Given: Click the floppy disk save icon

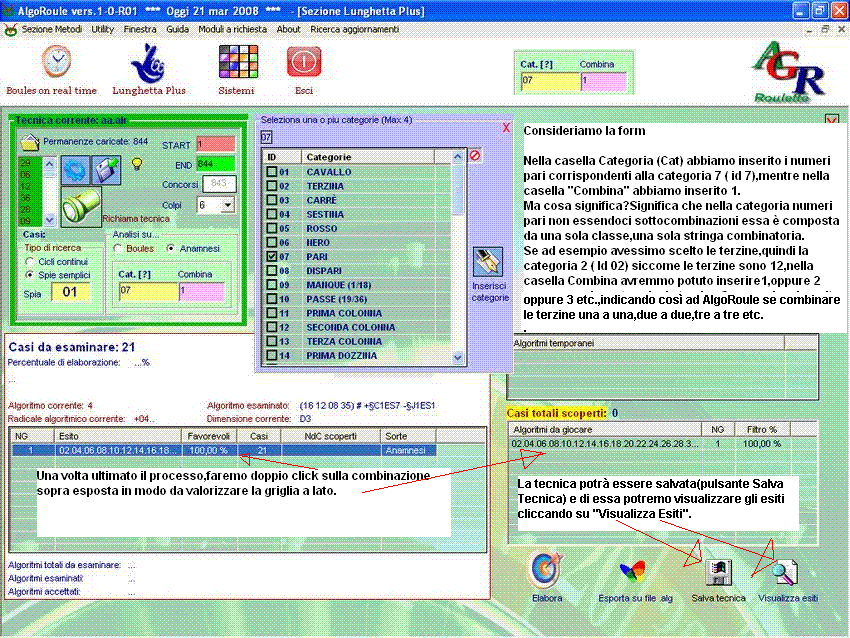Looking at the screenshot, I should tap(106, 170).
